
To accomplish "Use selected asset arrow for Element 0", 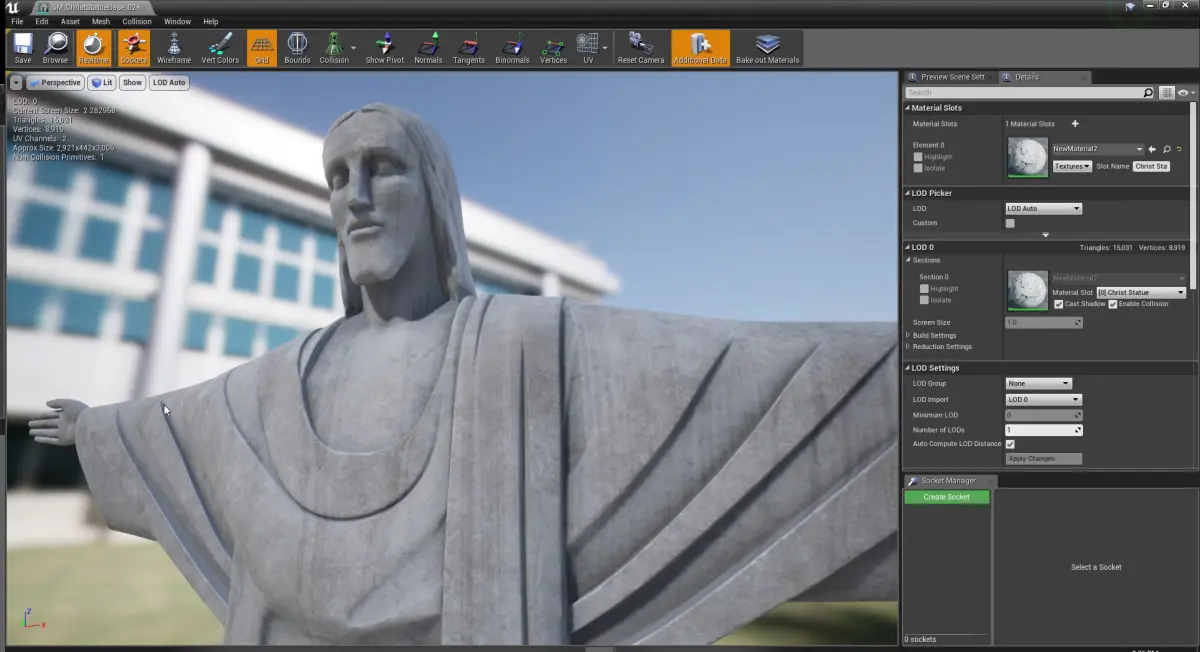I will (x=1152, y=149).
